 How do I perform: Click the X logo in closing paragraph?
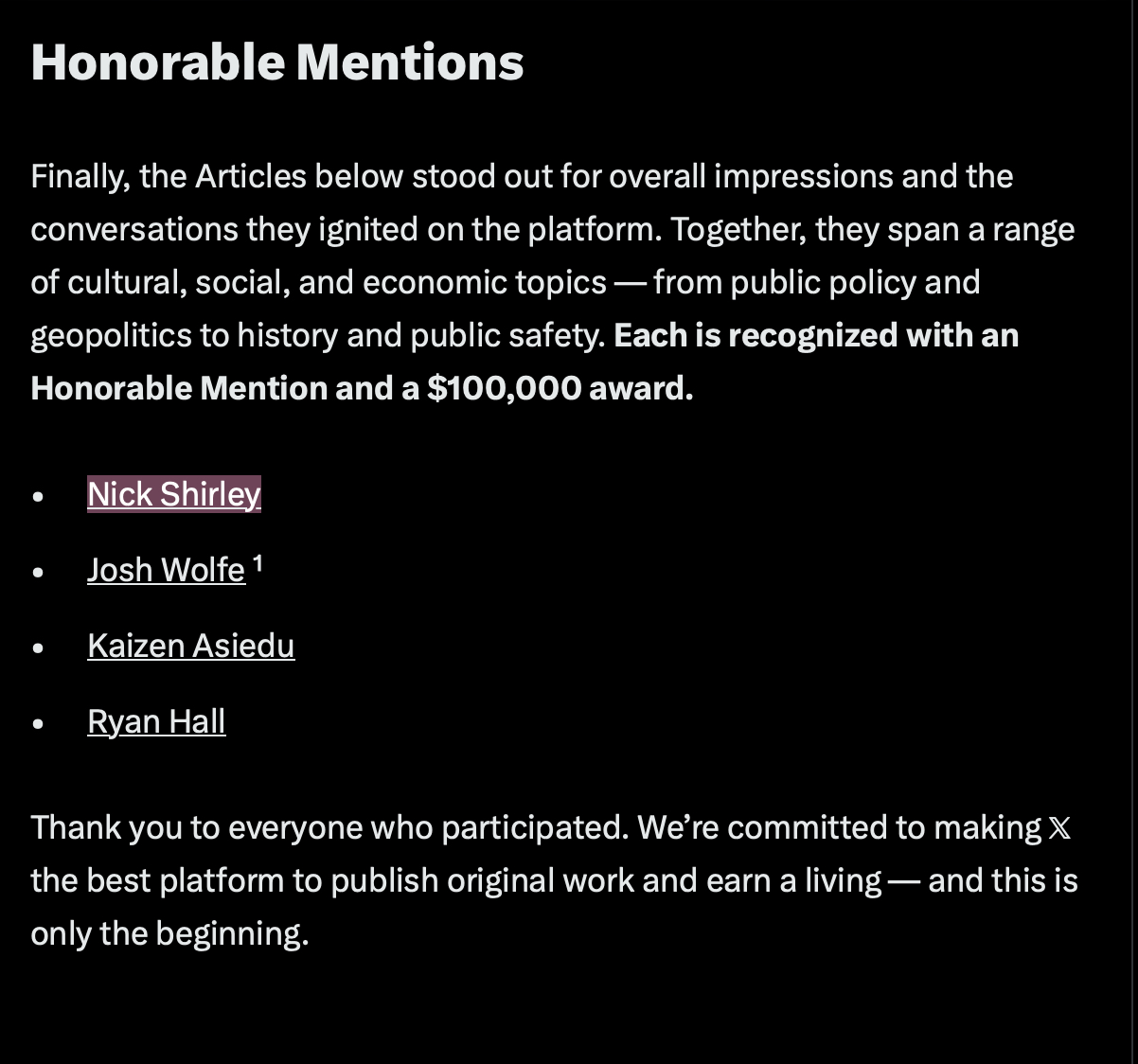(1059, 828)
